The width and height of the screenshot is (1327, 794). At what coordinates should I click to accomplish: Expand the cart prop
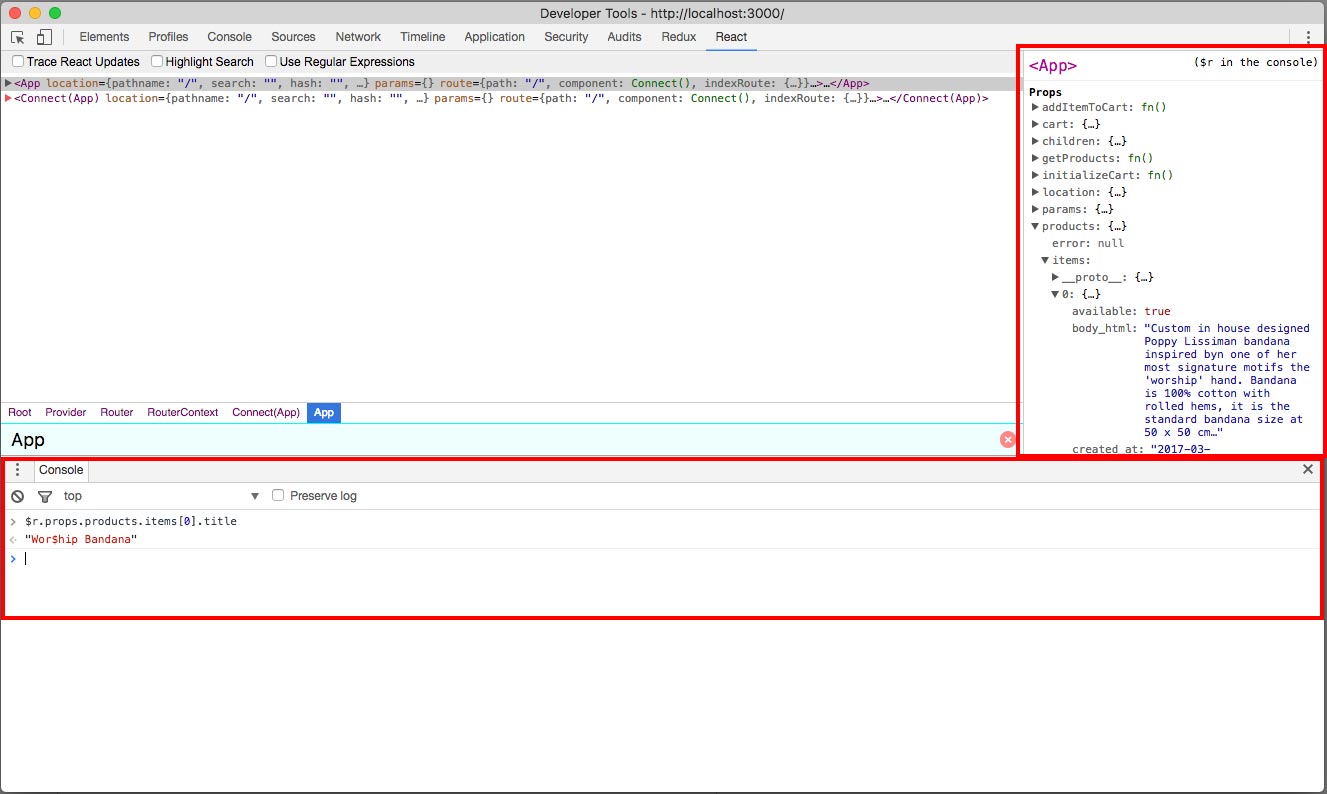click(x=1035, y=124)
